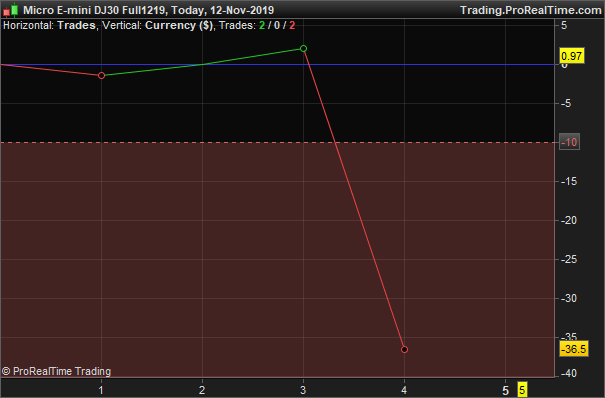This screenshot has height=398, width=605.
Task: Open the Trading.ProRealTime.com link
Action: pos(531,10)
